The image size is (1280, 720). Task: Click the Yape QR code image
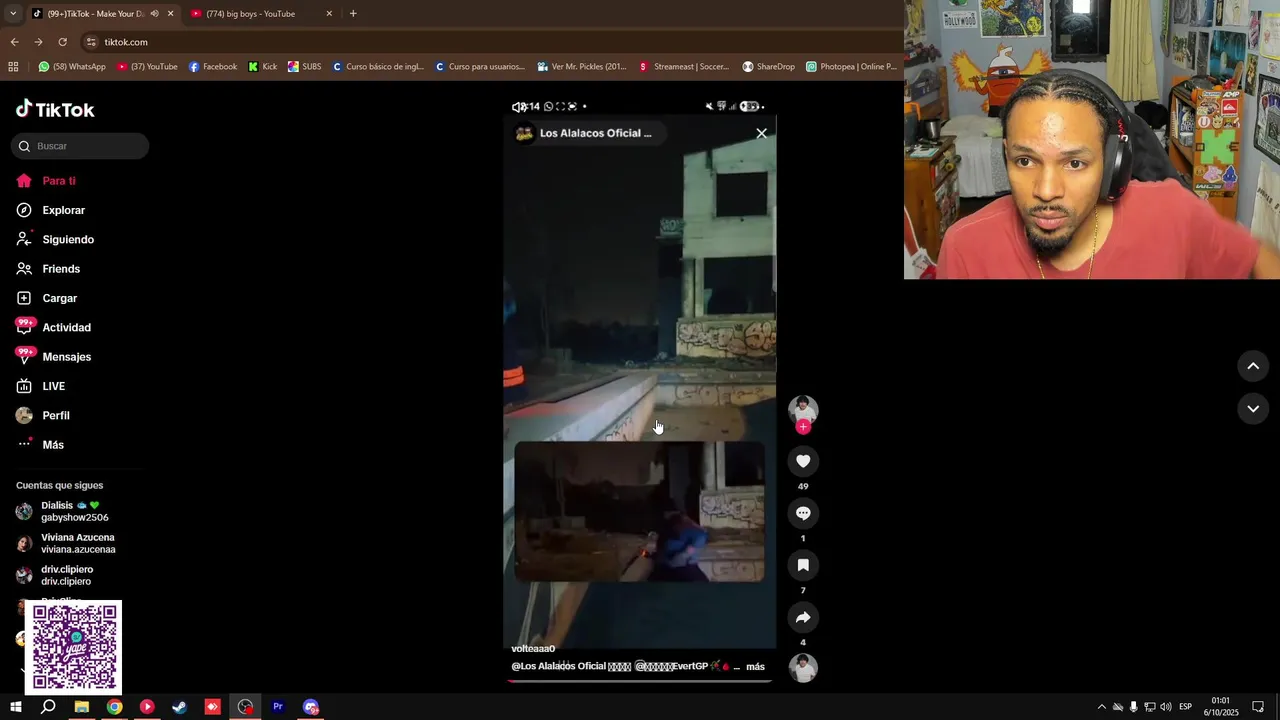(74, 647)
